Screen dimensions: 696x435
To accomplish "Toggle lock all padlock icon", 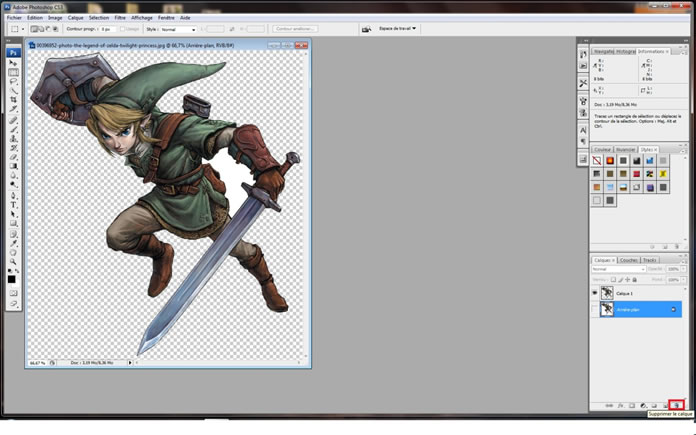I will [x=635, y=280].
